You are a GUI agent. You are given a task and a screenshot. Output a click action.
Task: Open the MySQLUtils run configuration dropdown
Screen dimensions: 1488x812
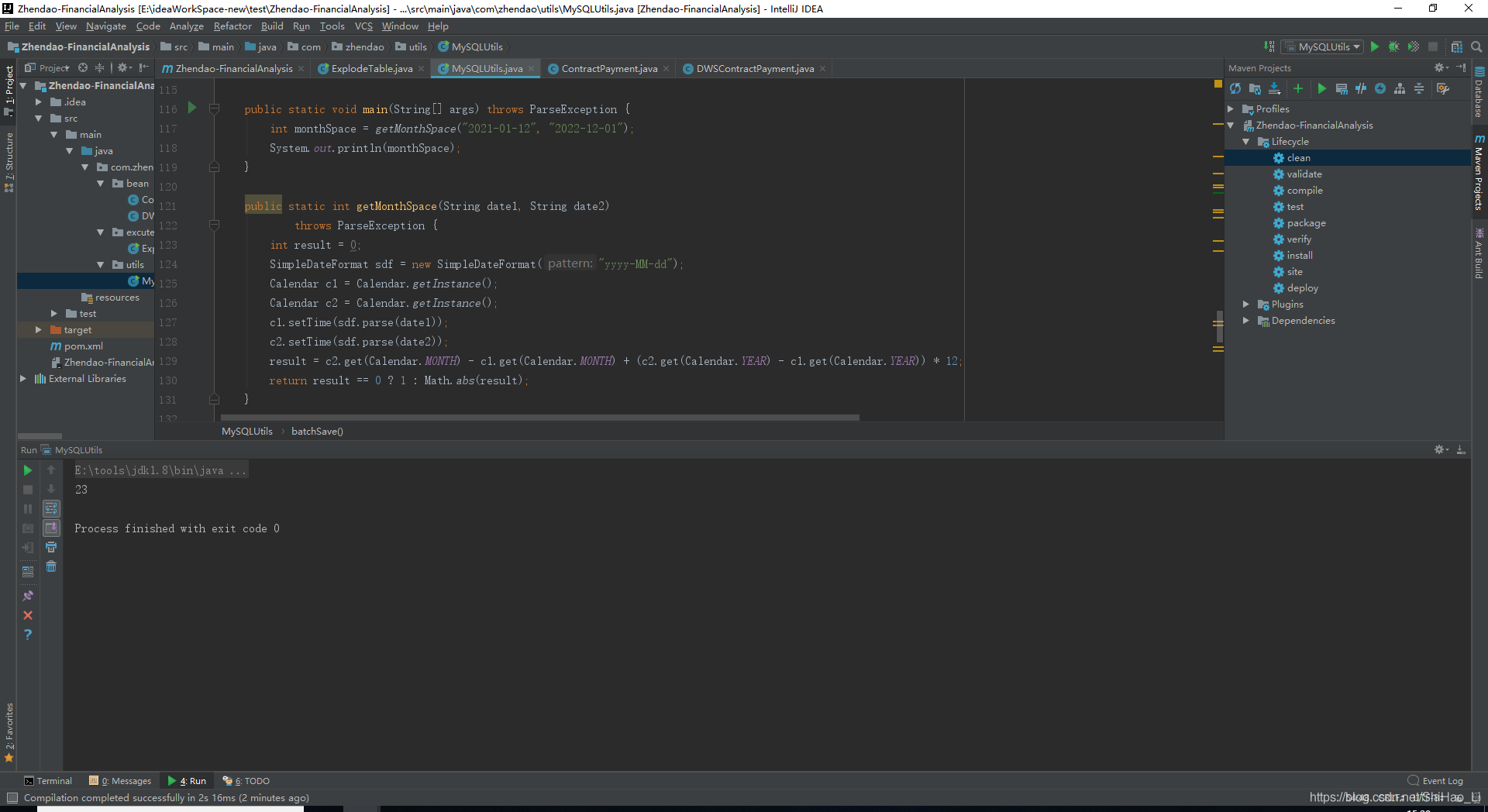pos(1321,46)
